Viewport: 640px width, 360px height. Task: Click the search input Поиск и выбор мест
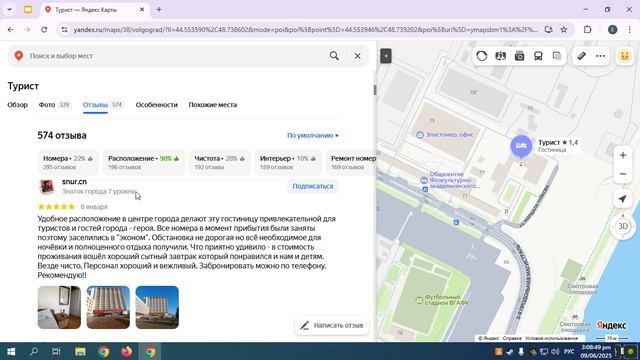tap(176, 56)
